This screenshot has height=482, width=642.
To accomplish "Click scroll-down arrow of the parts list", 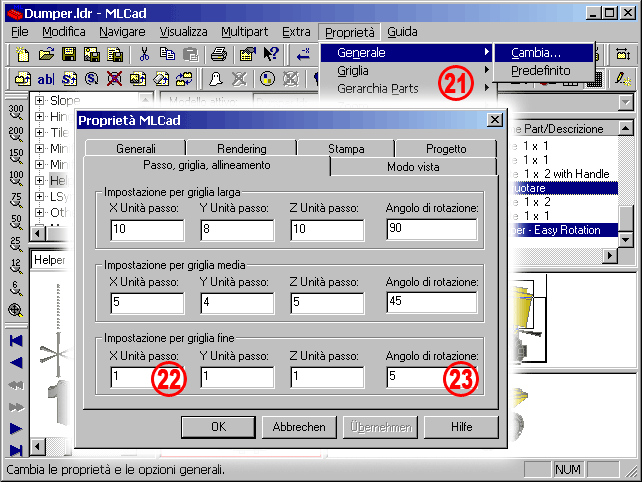I will 625,239.
